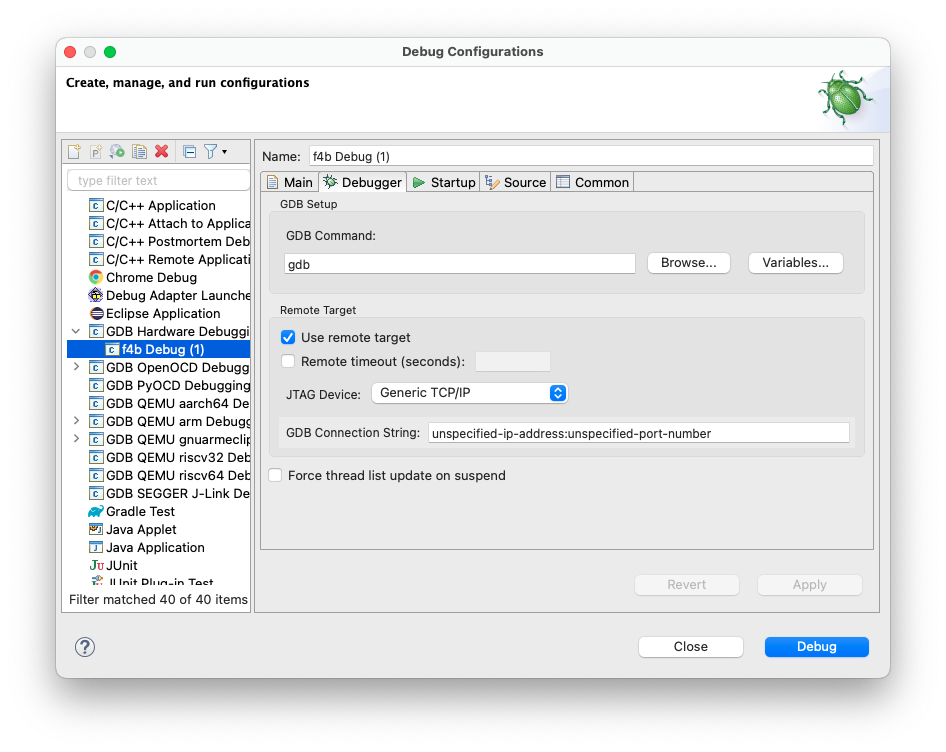Click the Java Applet icon
The image size is (946, 752).
[x=95, y=529]
